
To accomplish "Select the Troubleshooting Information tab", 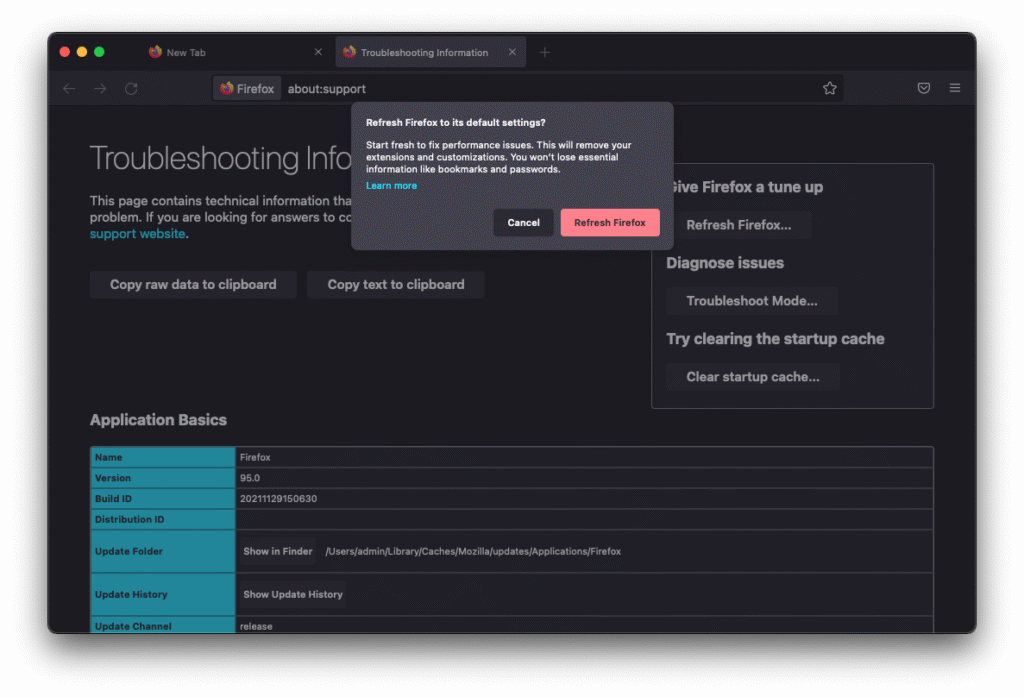I will pyautogui.click(x=424, y=53).
